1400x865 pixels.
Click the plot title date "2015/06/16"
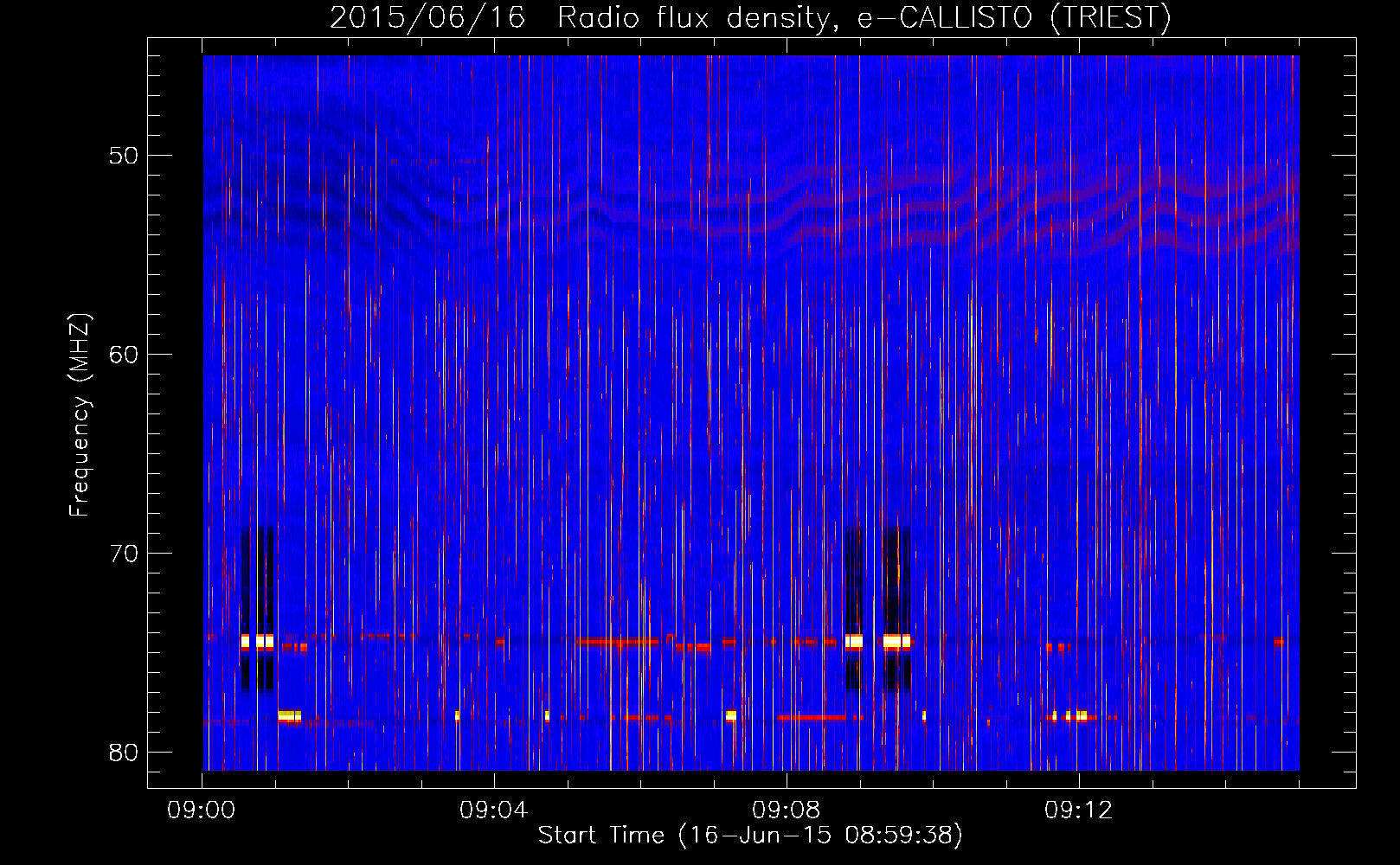coord(427,17)
